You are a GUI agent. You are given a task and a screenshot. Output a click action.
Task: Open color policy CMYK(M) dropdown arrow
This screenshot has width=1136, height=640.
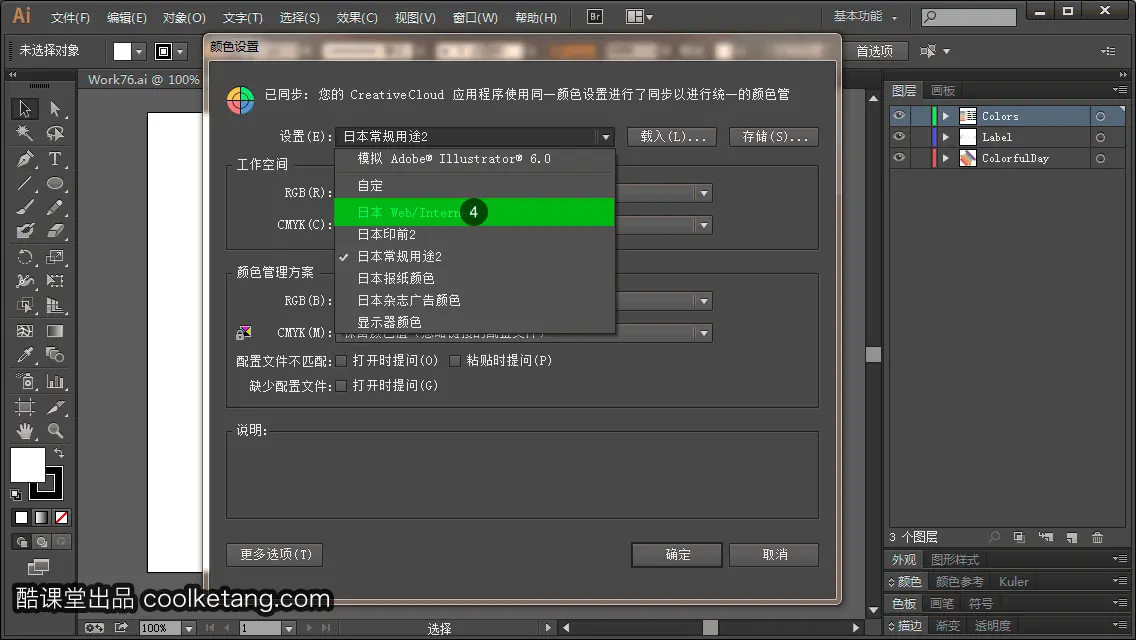(703, 333)
